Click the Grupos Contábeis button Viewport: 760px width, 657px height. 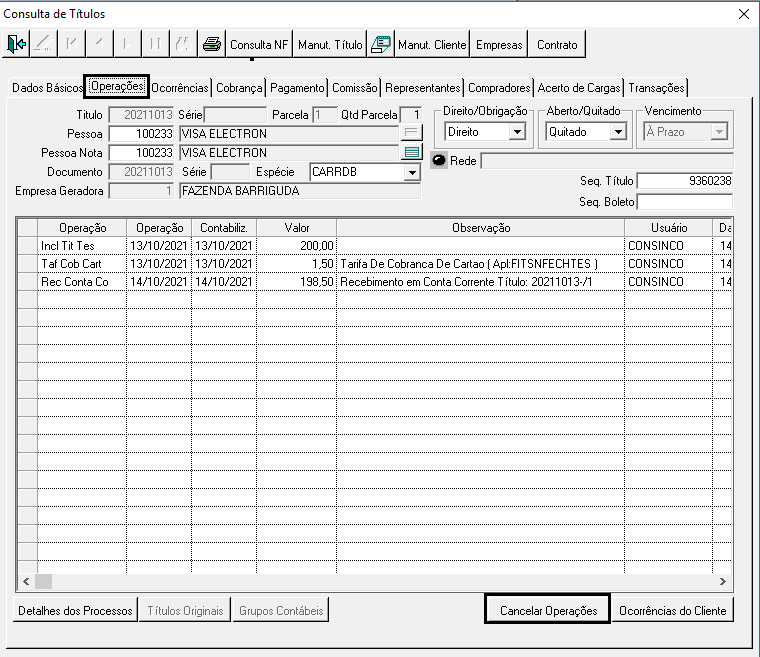click(x=281, y=610)
